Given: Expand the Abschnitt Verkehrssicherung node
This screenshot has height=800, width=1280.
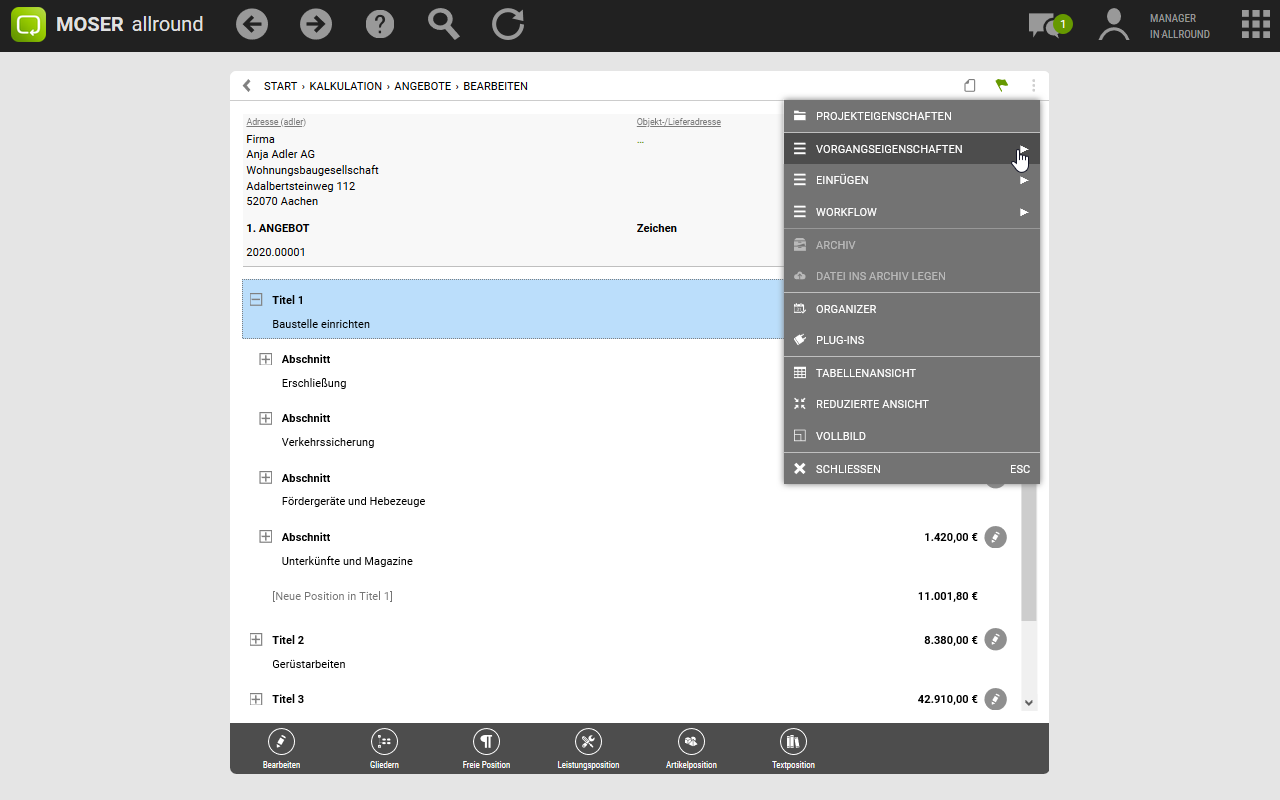Looking at the screenshot, I should point(266,418).
